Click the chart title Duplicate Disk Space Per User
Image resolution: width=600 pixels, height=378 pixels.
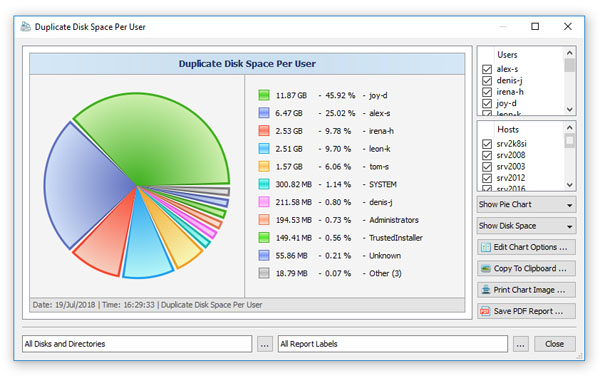pos(247,64)
